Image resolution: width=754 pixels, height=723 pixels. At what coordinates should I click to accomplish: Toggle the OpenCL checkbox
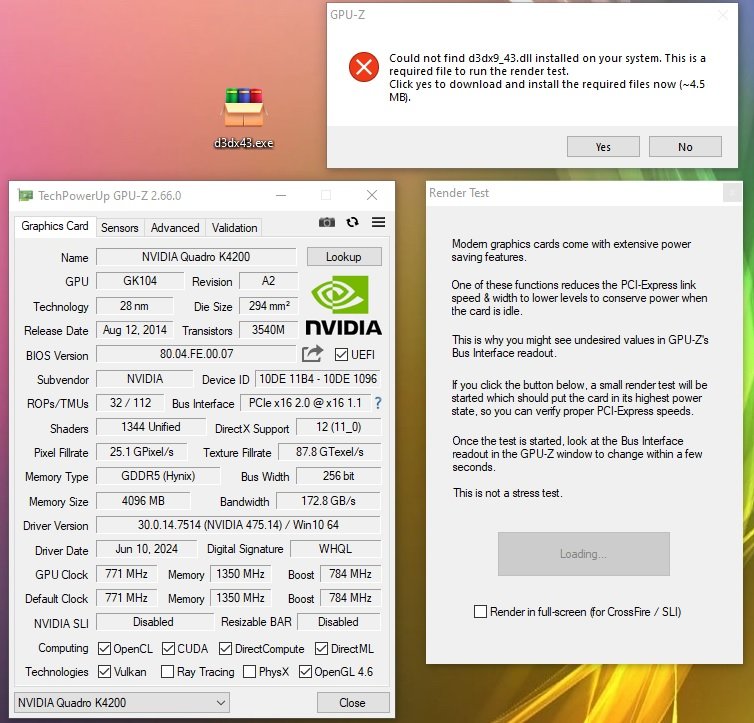tap(104, 648)
